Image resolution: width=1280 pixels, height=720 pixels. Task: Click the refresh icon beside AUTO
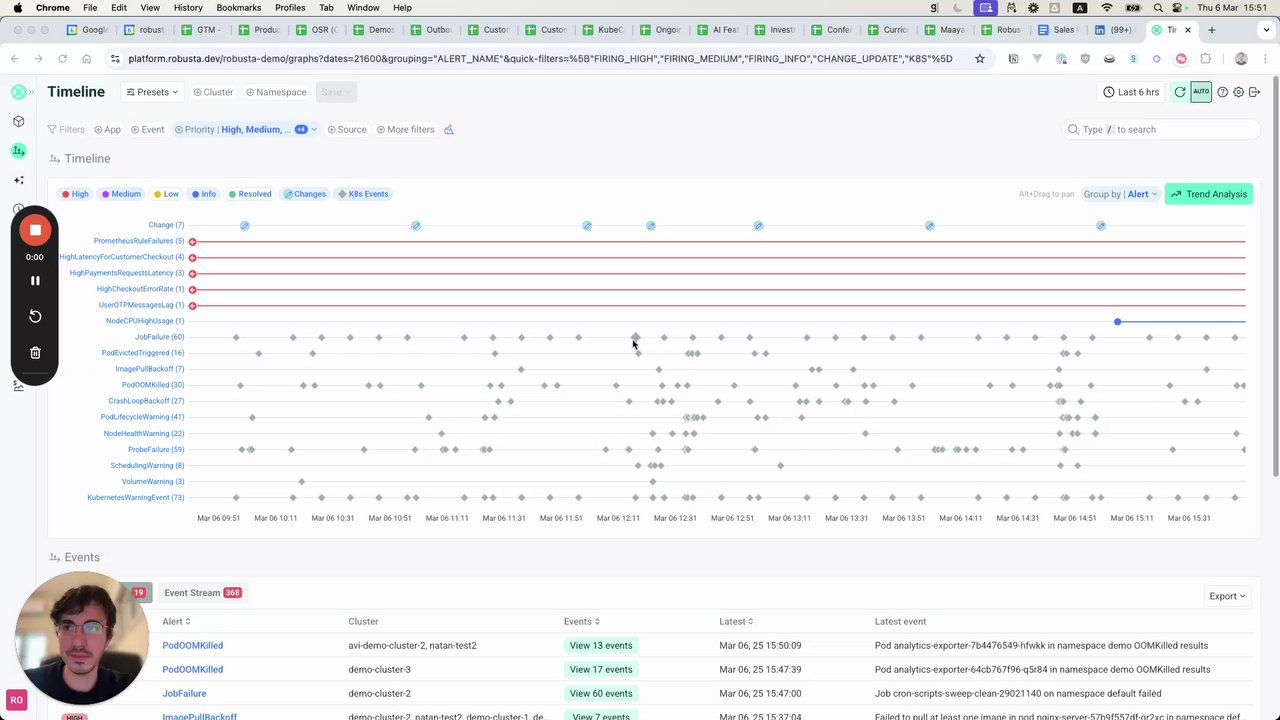[x=1180, y=92]
